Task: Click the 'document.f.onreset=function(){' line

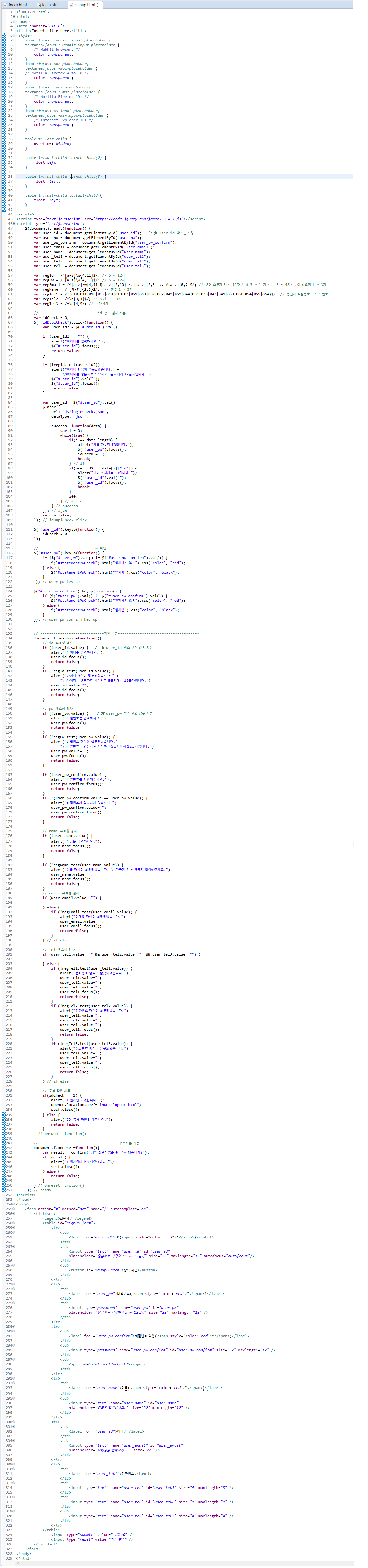Action: 67,1147
